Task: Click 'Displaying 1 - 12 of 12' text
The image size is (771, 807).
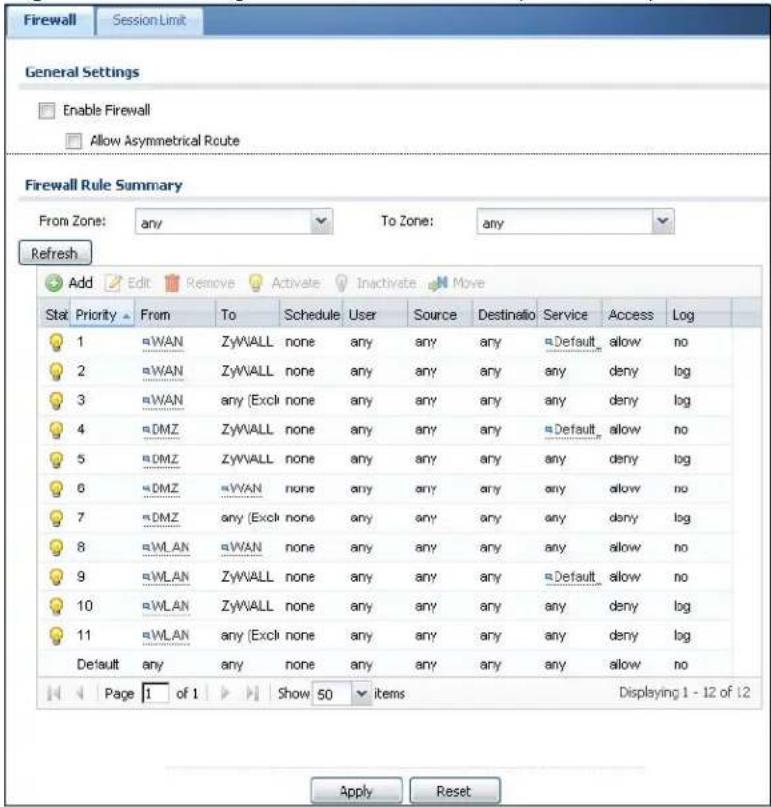Action: point(684,692)
